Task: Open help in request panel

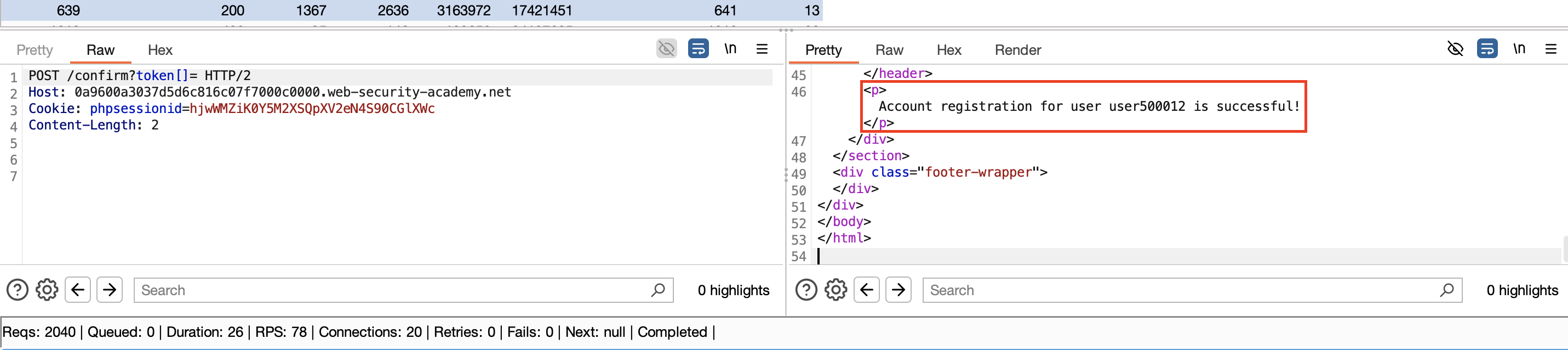Action: pos(17,290)
